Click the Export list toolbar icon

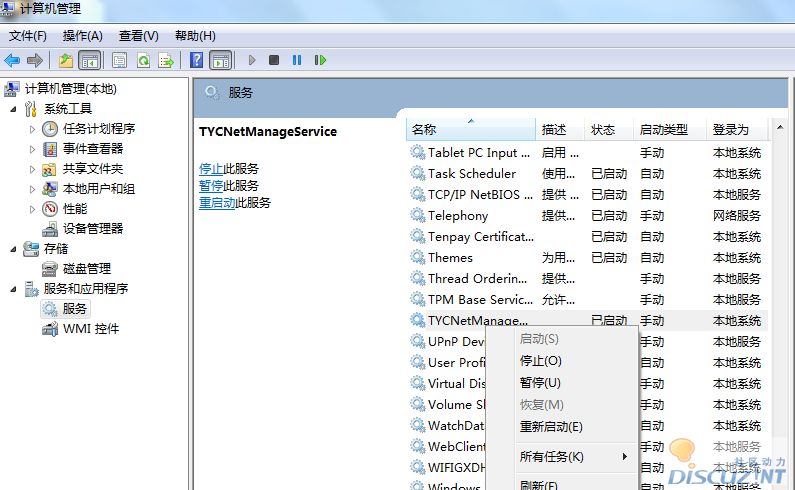(x=166, y=60)
